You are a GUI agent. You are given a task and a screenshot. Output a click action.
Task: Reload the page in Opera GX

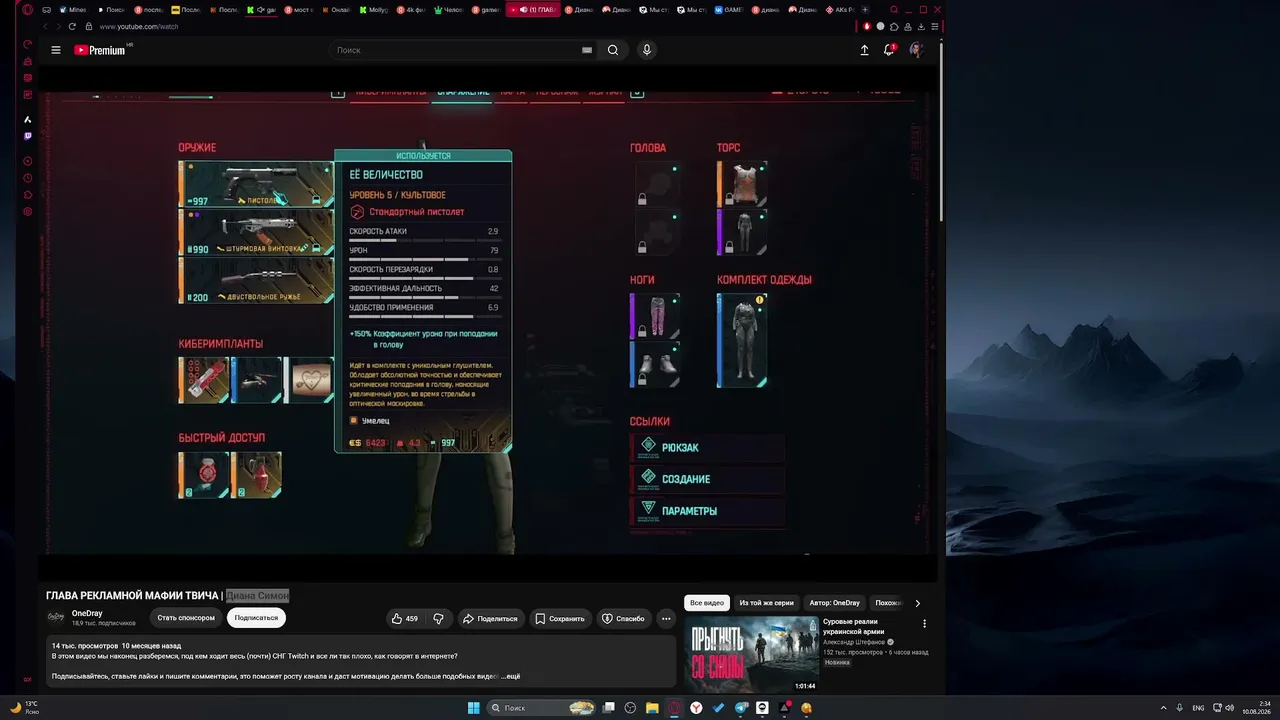click(x=72, y=26)
